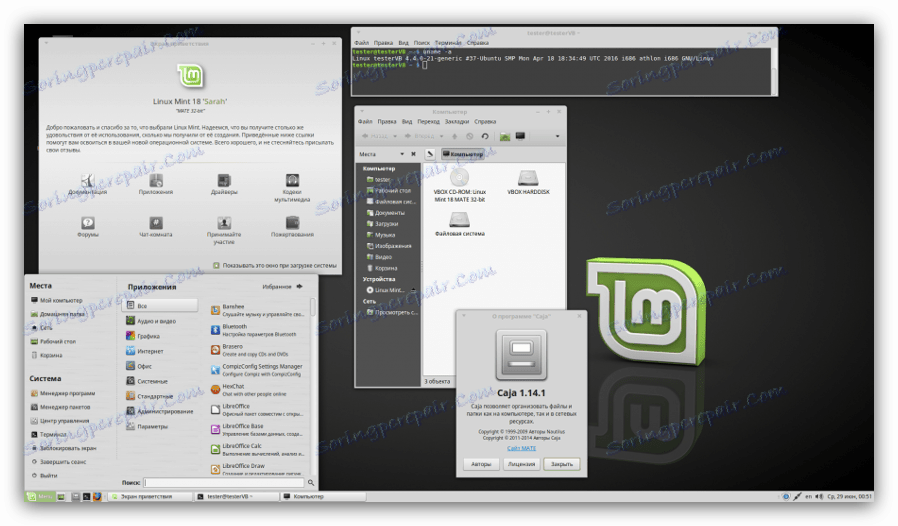The image size is (898, 526).
Task: Click the Лицензия button in About Caja dialog
Action: pos(521,464)
